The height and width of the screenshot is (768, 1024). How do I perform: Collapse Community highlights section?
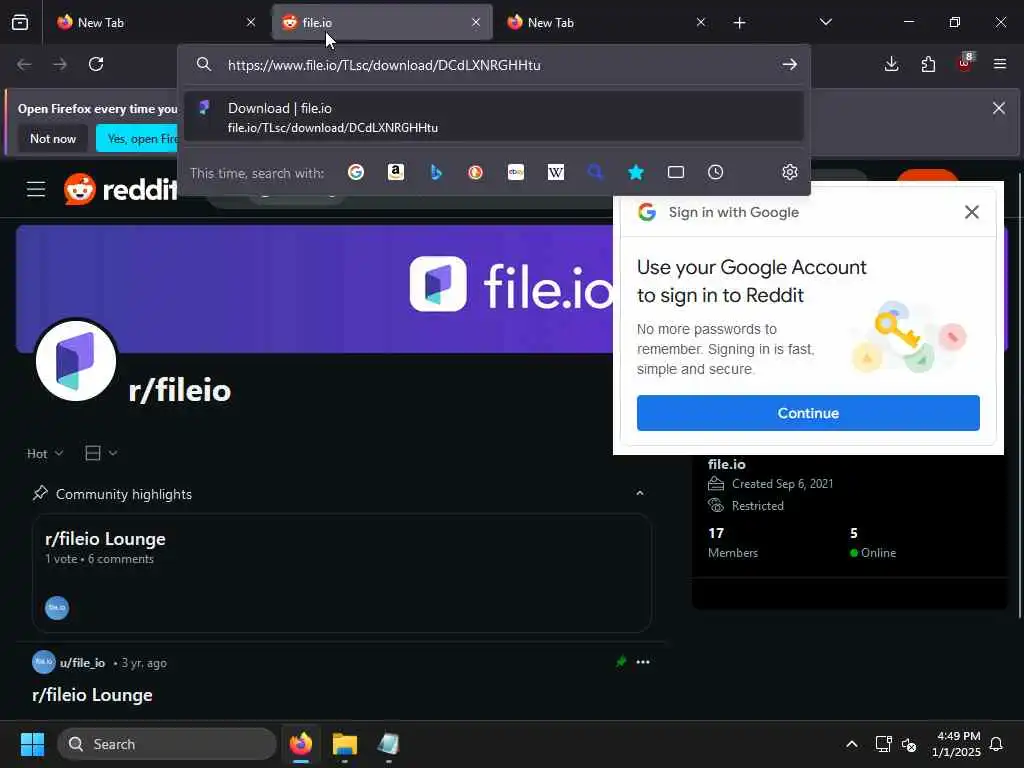point(640,493)
